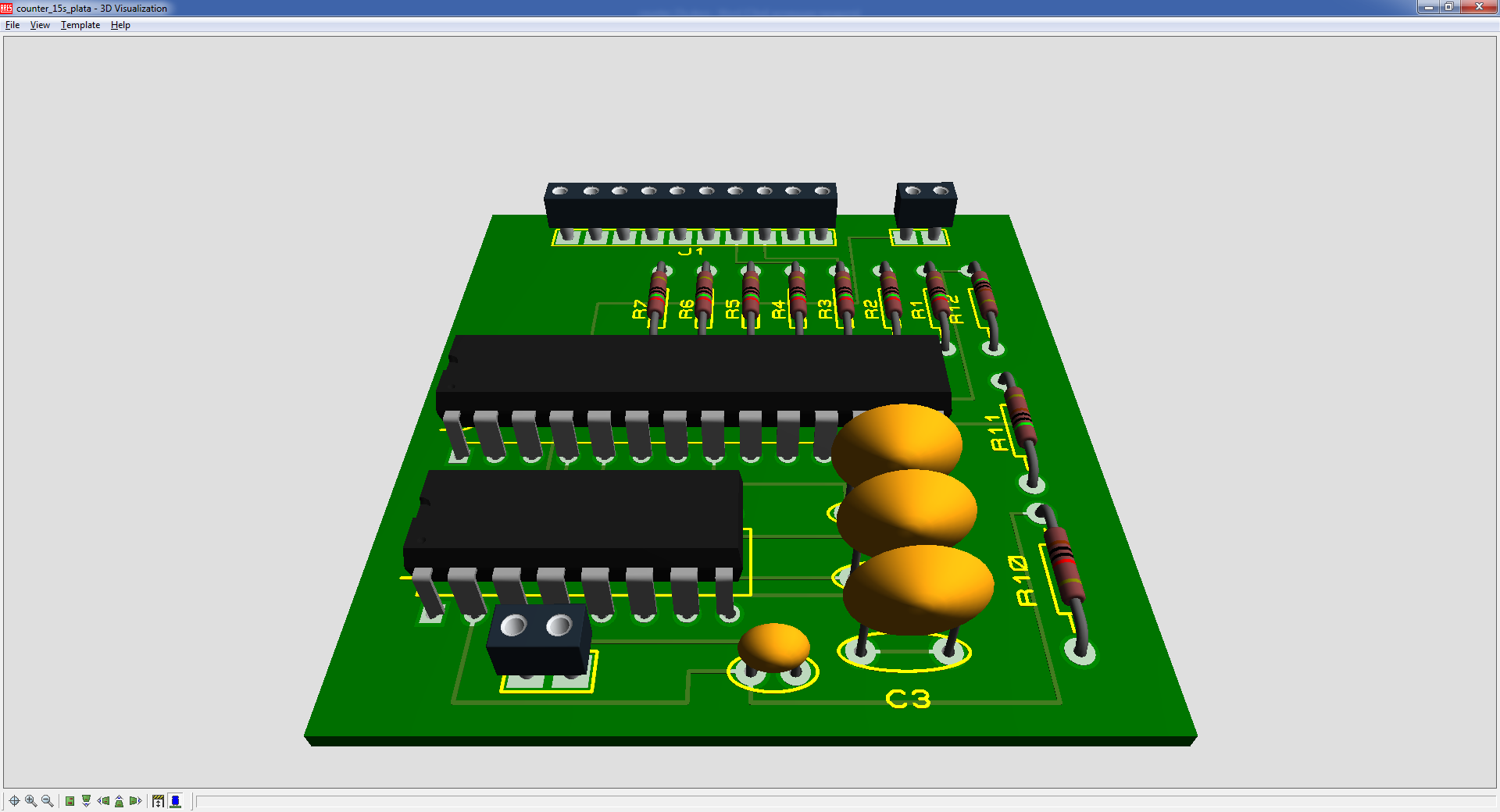Image resolution: width=1500 pixels, height=812 pixels.
Task: Click the small orange capacitor near C3
Action: 774,647
